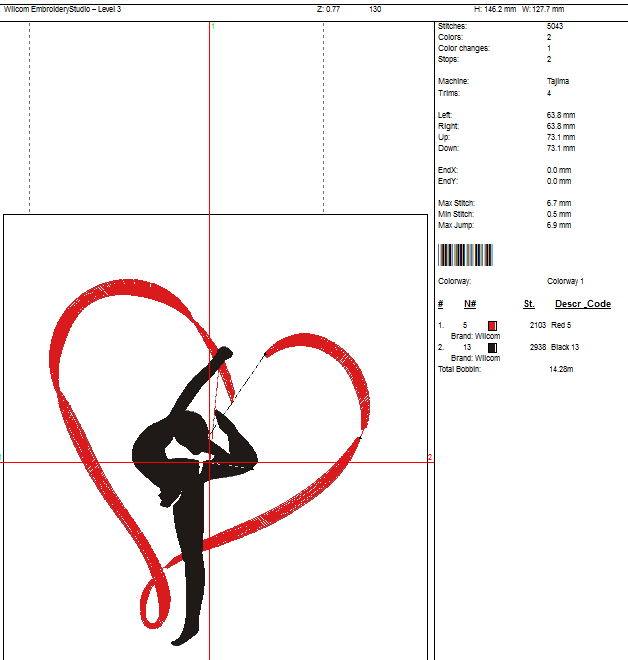Click the design barcode image
The image size is (628, 660).
(465, 254)
